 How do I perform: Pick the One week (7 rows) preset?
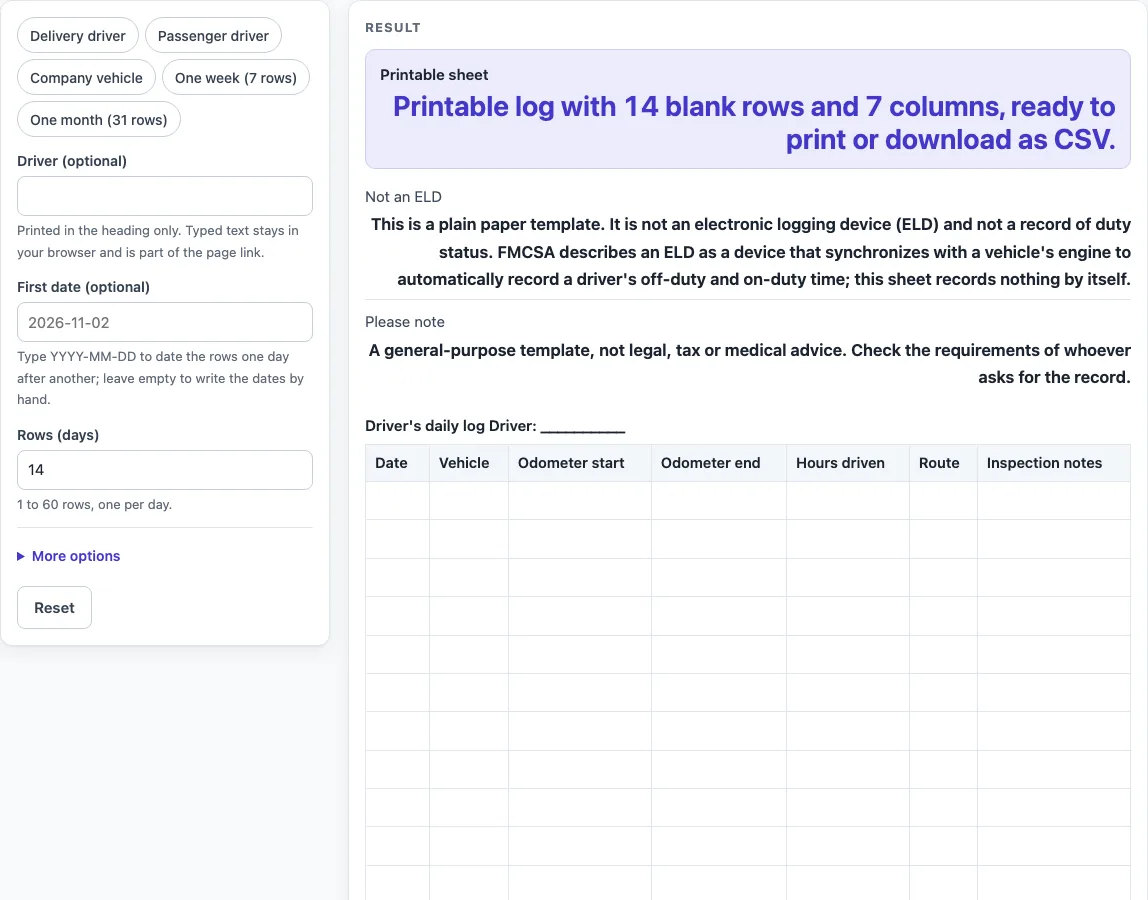(236, 78)
